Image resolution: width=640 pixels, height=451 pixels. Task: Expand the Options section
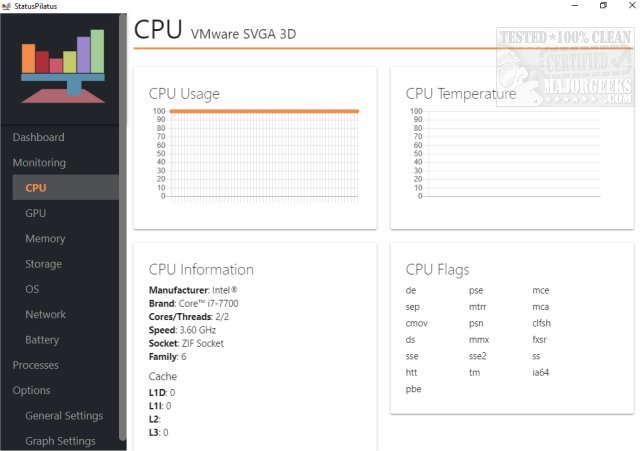(x=32, y=390)
